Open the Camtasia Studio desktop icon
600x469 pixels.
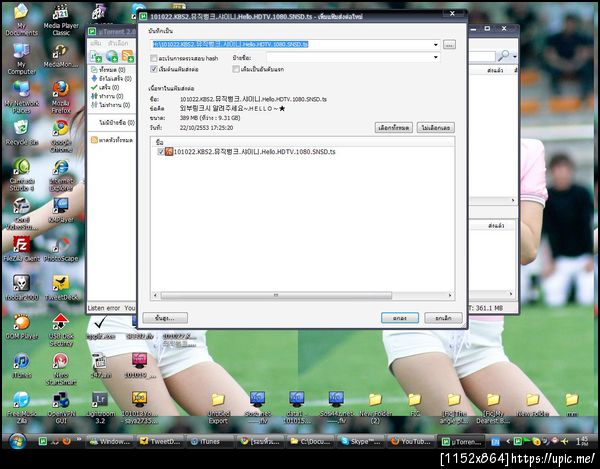point(21,175)
